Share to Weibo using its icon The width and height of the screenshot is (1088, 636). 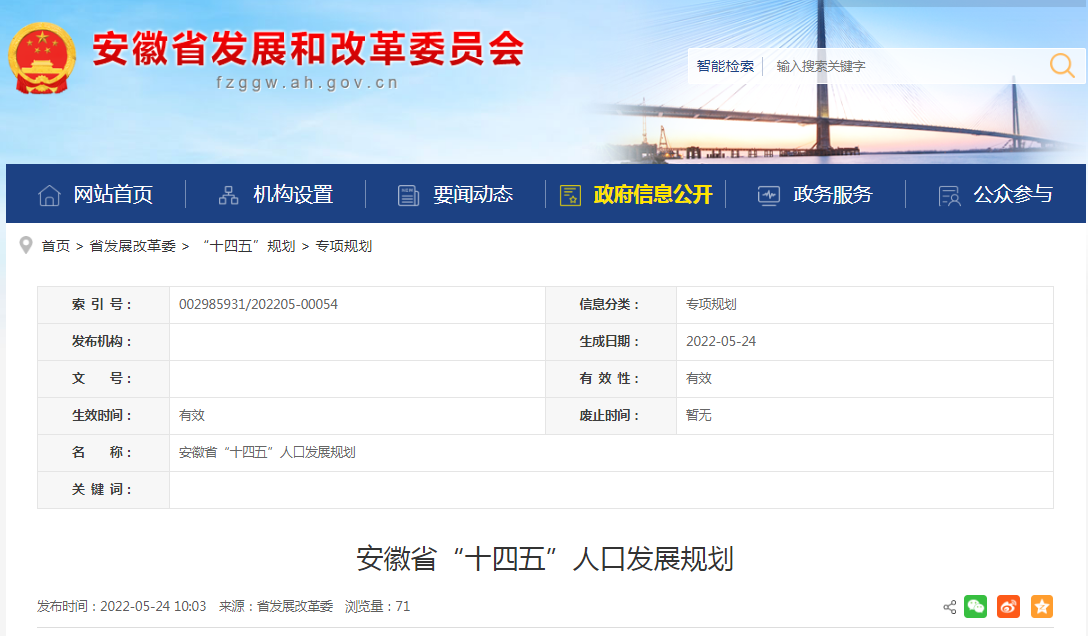click(x=1008, y=606)
